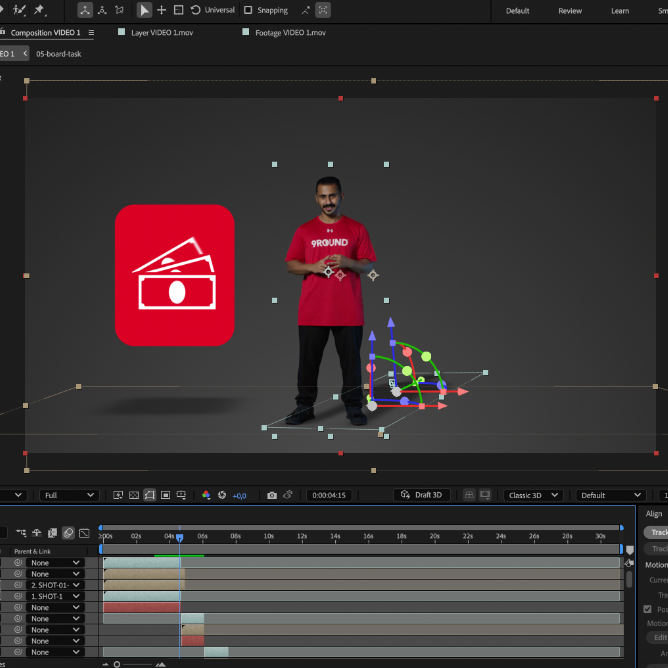Click the Motion Blur enable icon
The image size is (668, 668).
tap(68, 533)
